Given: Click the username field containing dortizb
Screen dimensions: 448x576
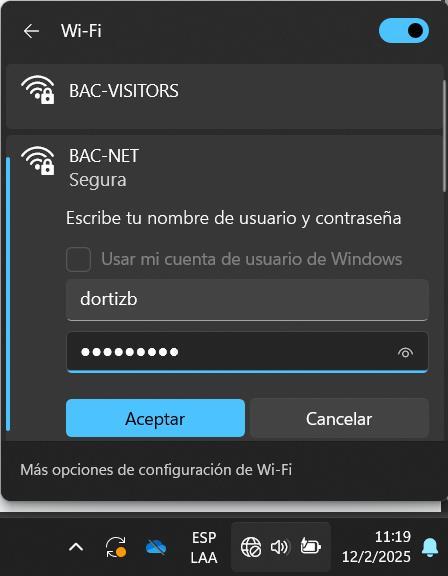Looking at the screenshot, I should coord(247,300).
